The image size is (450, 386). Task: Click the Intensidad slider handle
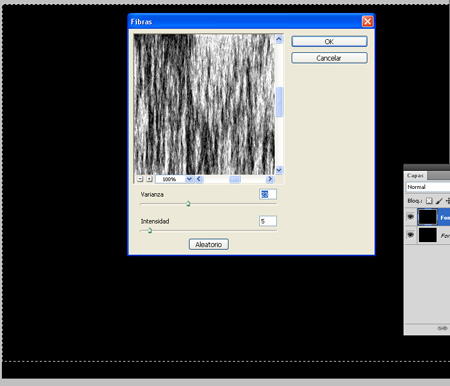coord(150,230)
